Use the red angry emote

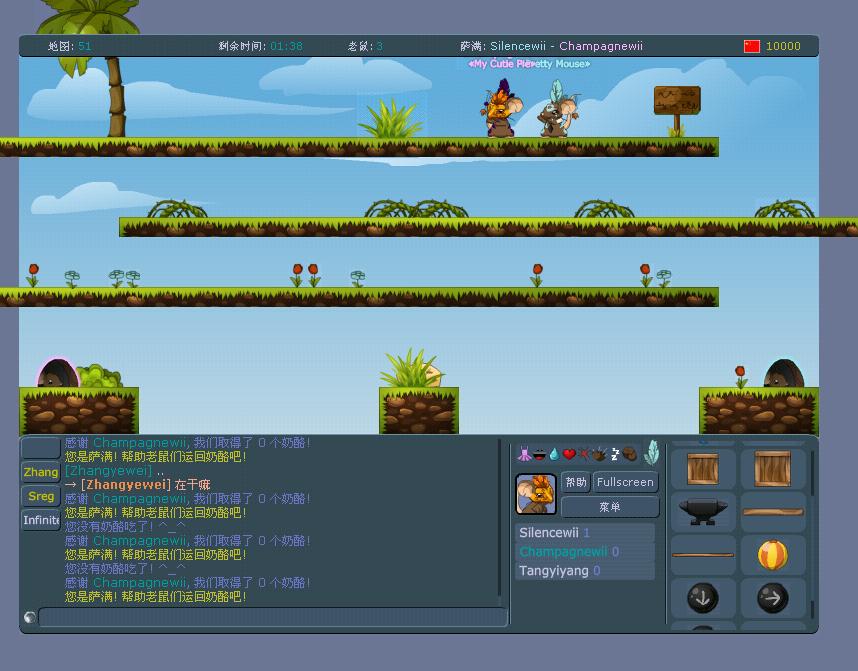tap(584, 454)
